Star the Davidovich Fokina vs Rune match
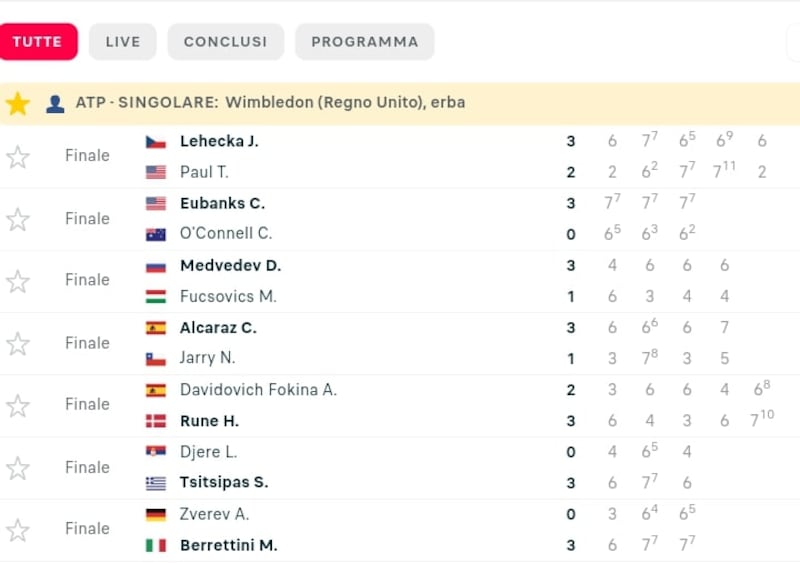The image size is (800, 563). (18, 406)
